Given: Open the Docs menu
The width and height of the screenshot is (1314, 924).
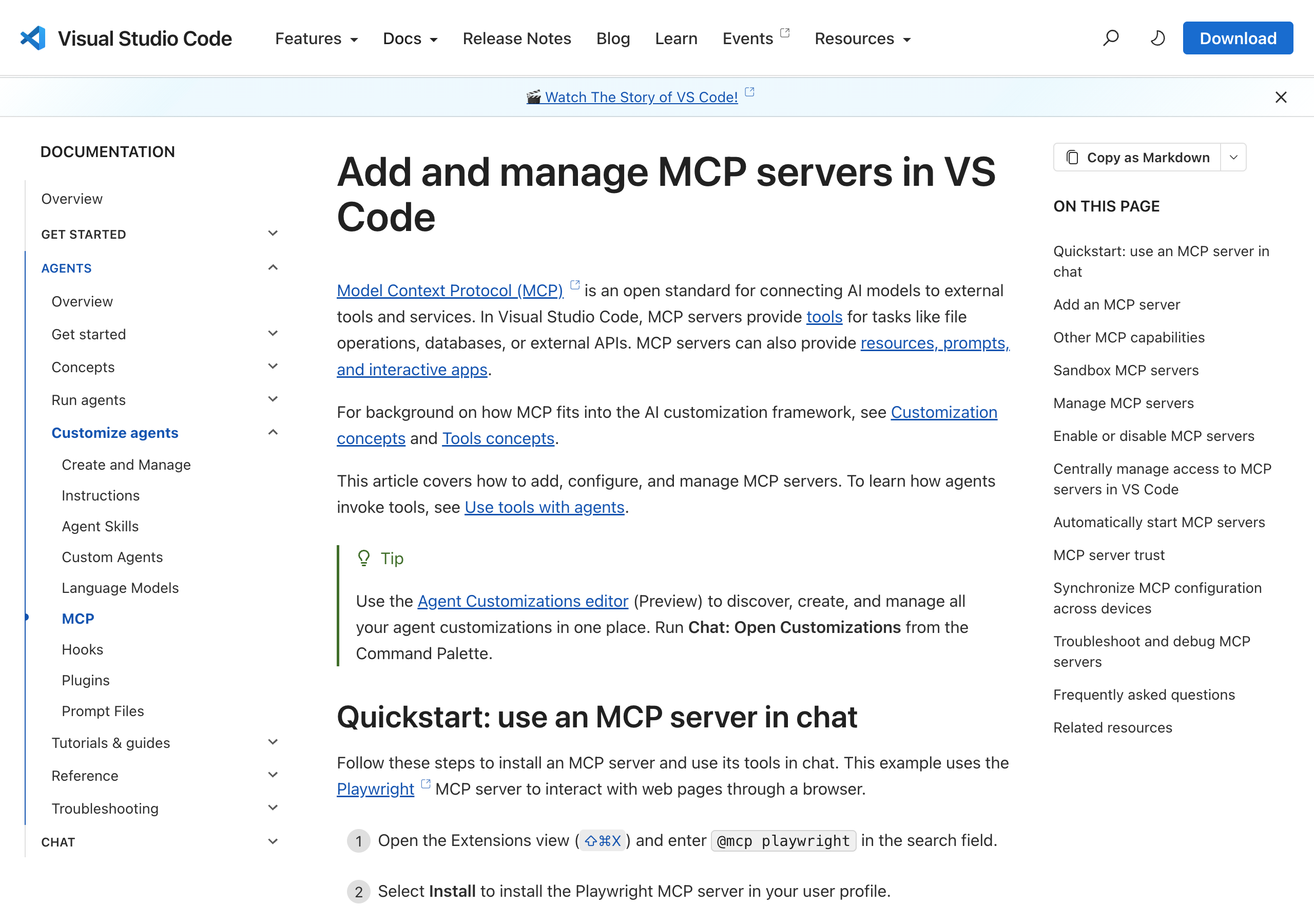Looking at the screenshot, I should point(410,38).
